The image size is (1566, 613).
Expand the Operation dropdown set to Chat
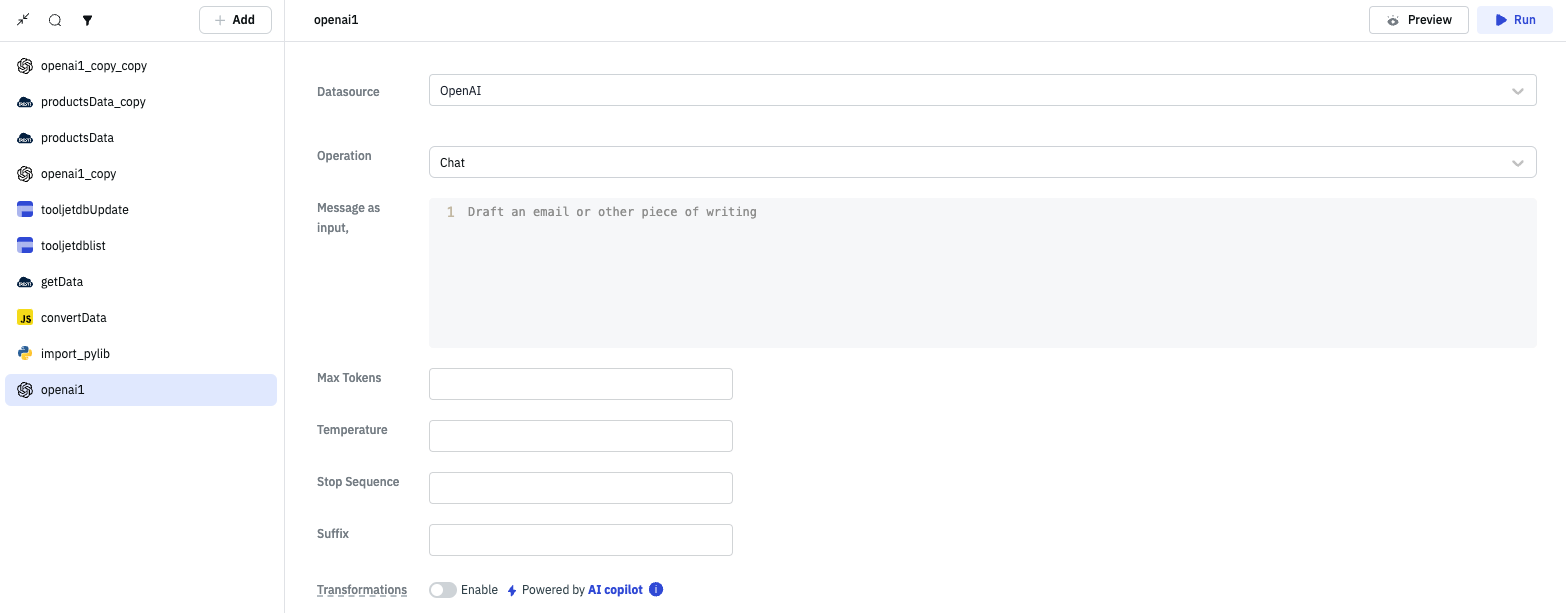pyautogui.click(x=982, y=163)
